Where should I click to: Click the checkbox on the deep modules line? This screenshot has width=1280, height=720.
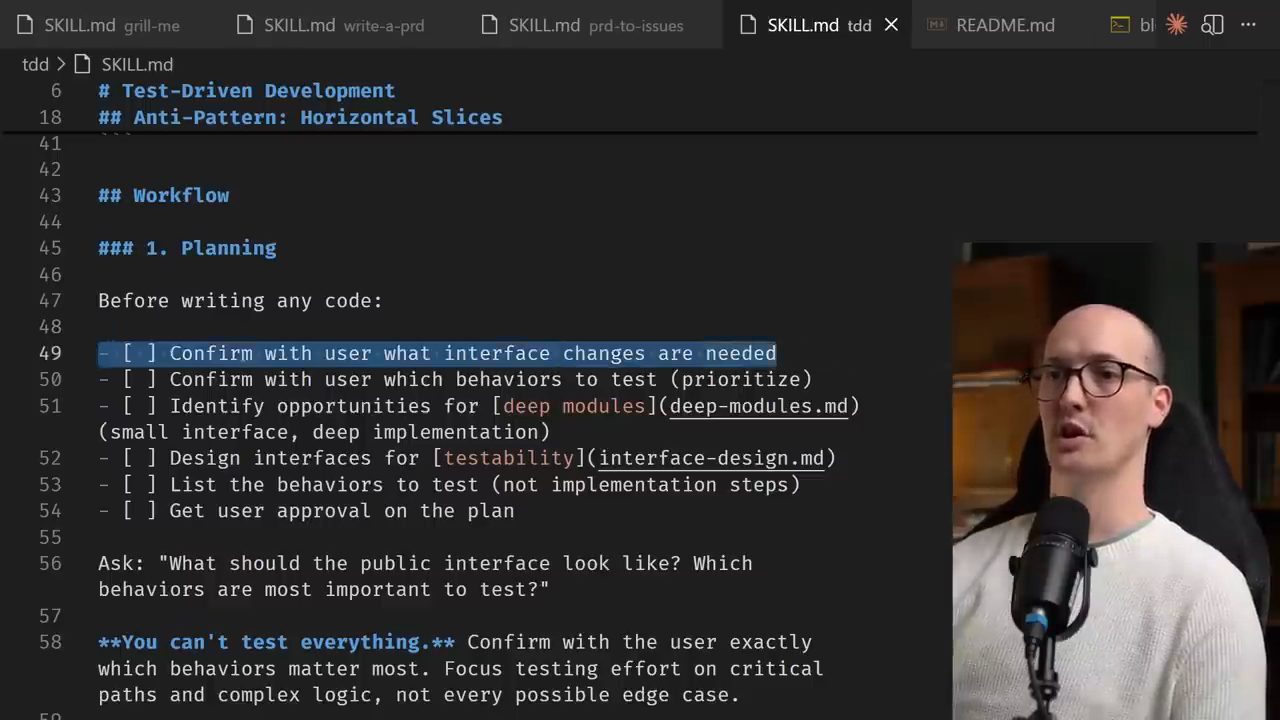pos(139,406)
